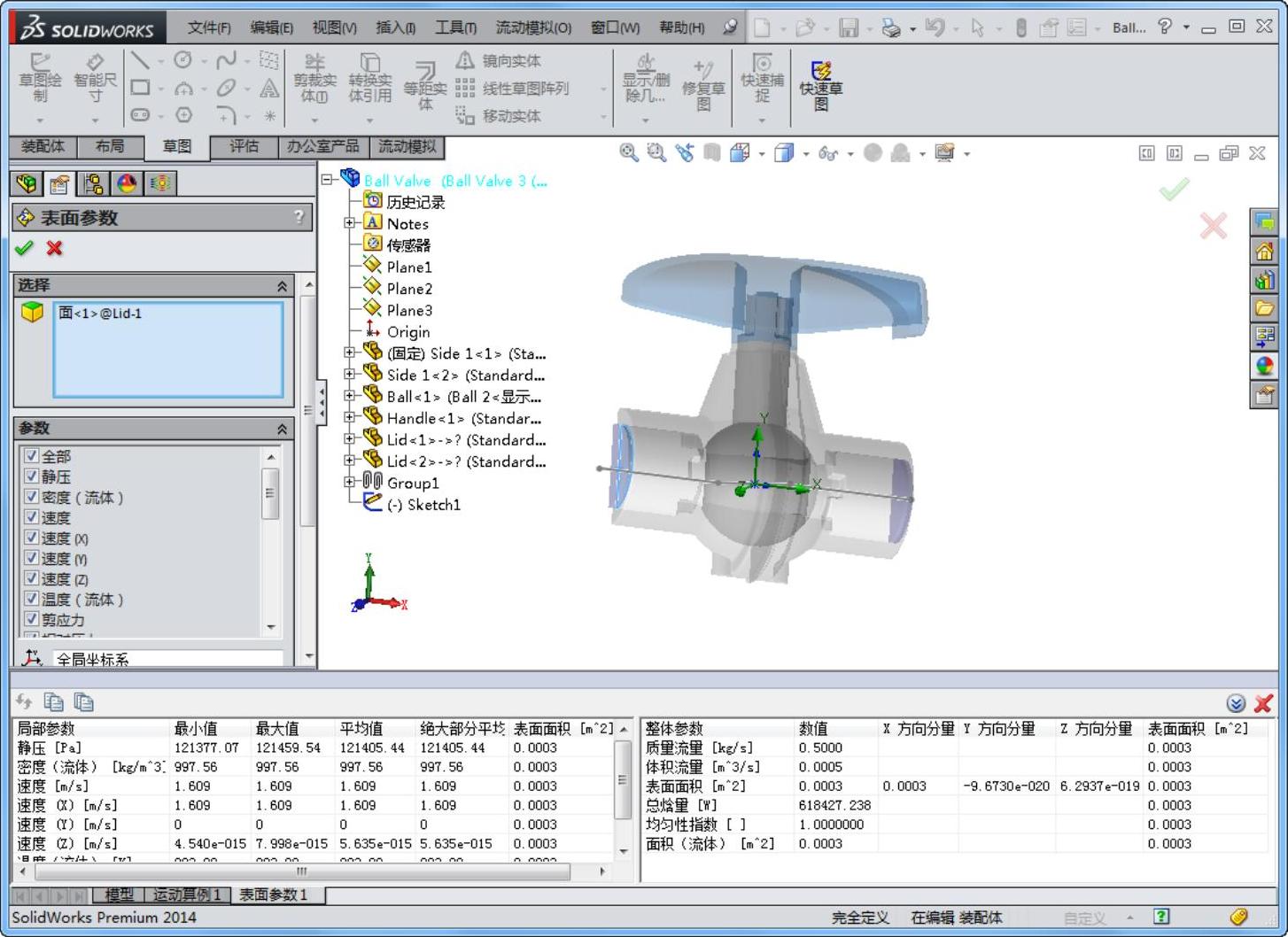Toggle the 速度 (X) checkbox
The width and height of the screenshot is (1288, 937).
coord(31,537)
